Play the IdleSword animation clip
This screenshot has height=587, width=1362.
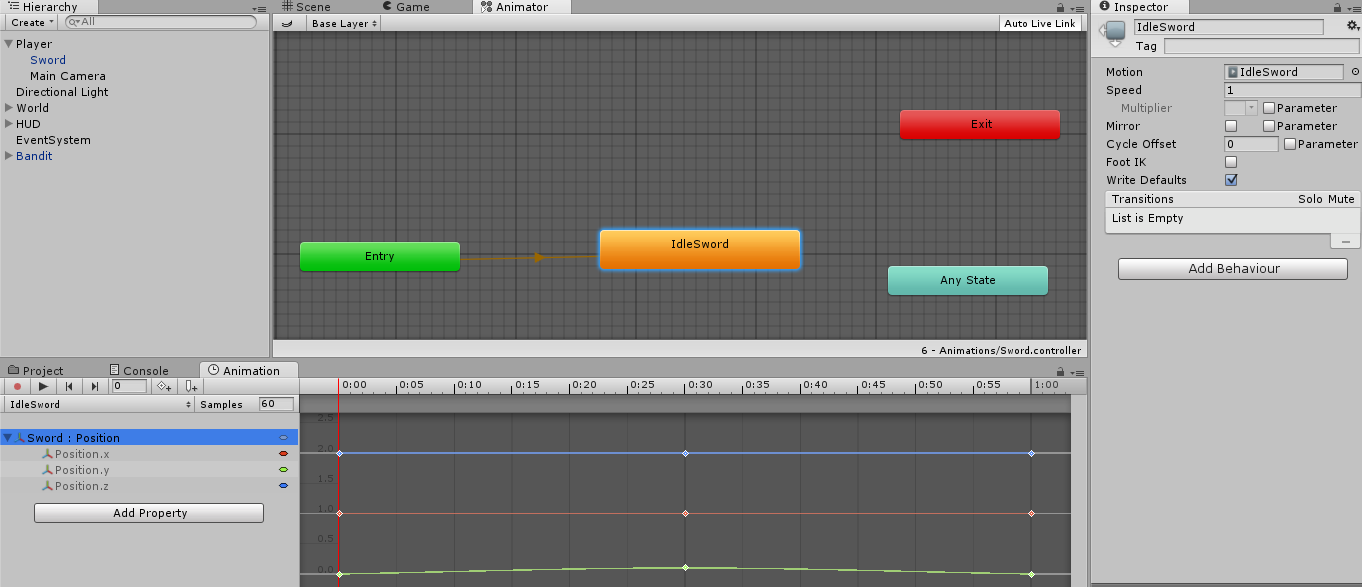click(x=43, y=386)
